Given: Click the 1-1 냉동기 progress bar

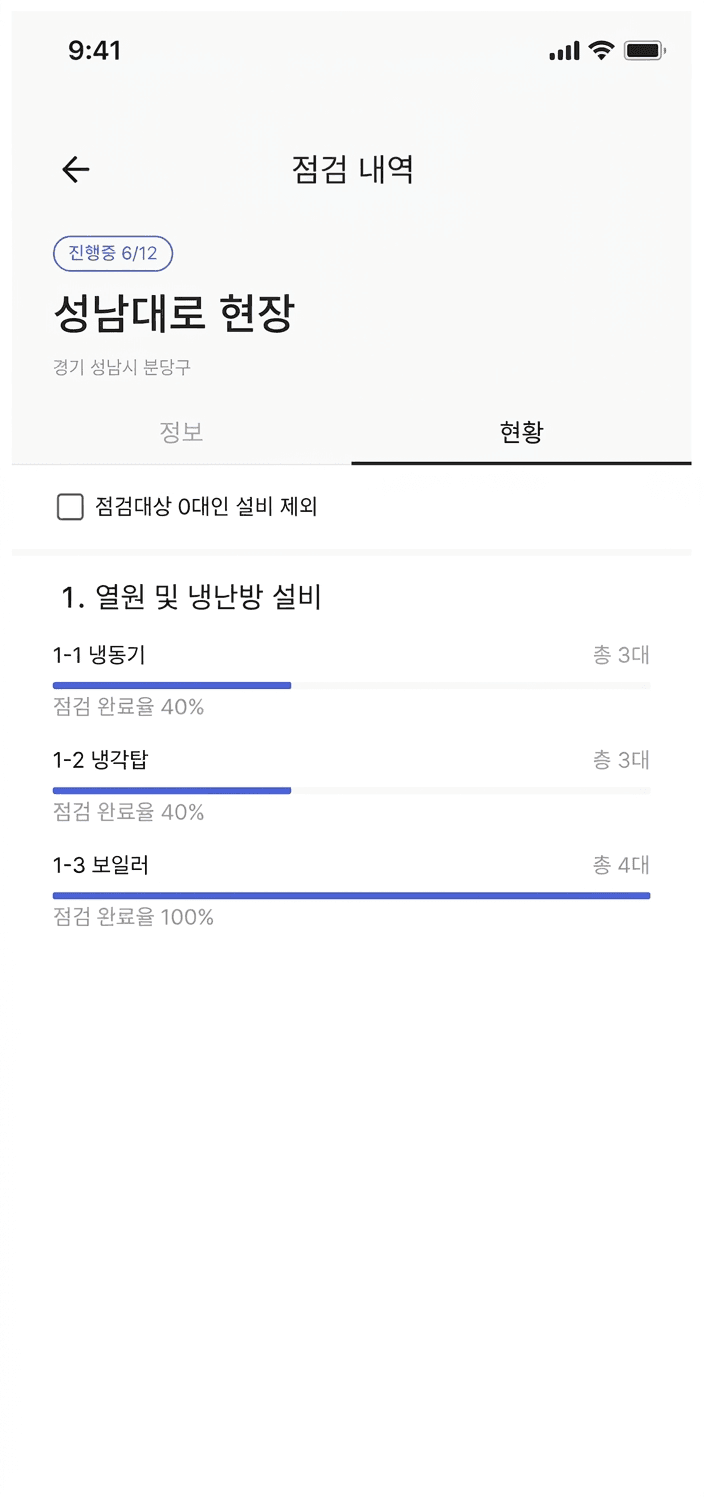Looking at the screenshot, I should [351, 685].
